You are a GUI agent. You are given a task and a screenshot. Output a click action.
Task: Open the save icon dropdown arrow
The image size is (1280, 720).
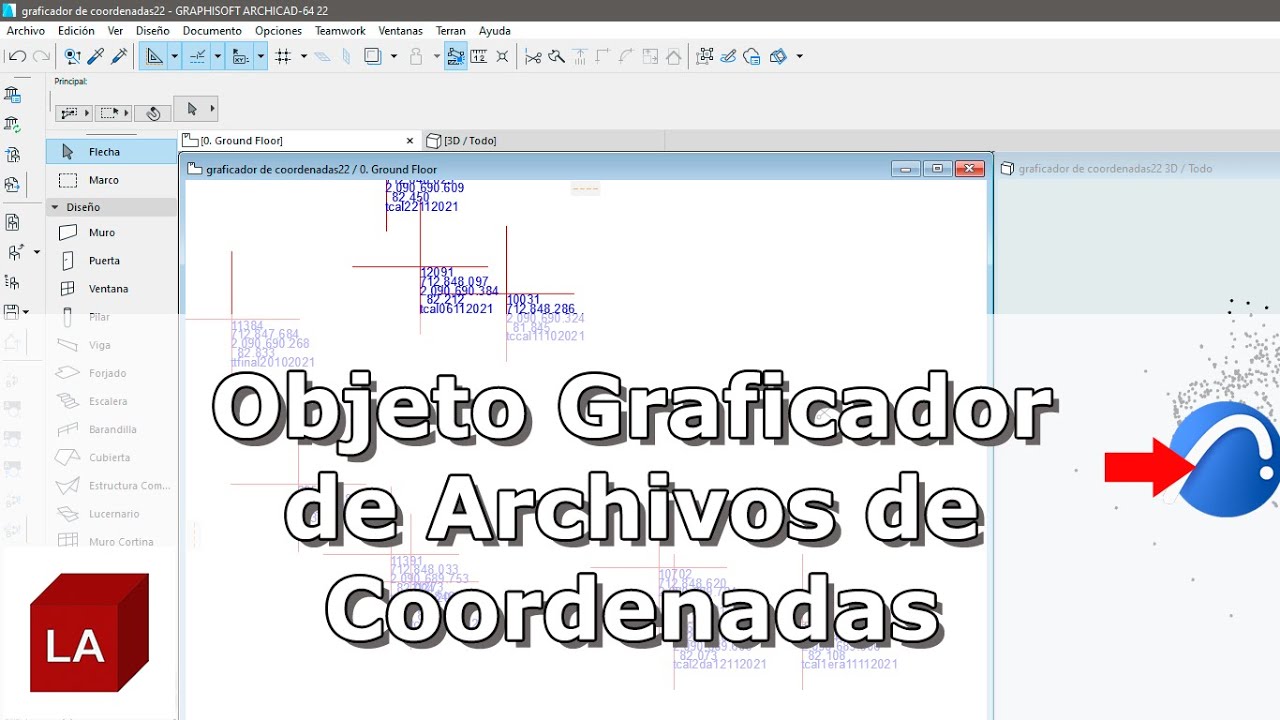click(26, 312)
